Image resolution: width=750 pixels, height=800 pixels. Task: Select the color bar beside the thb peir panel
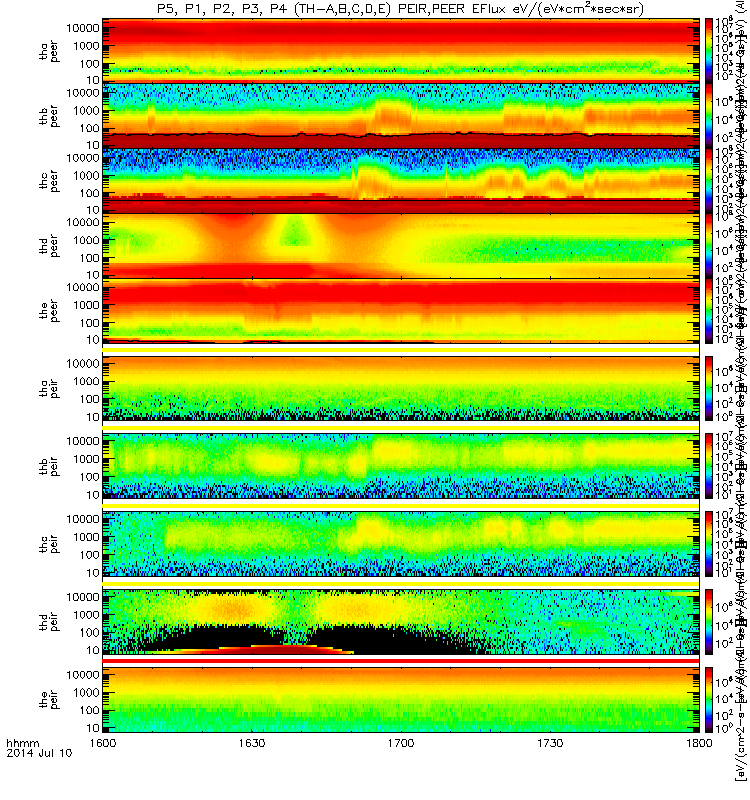pyautogui.click(x=709, y=466)
